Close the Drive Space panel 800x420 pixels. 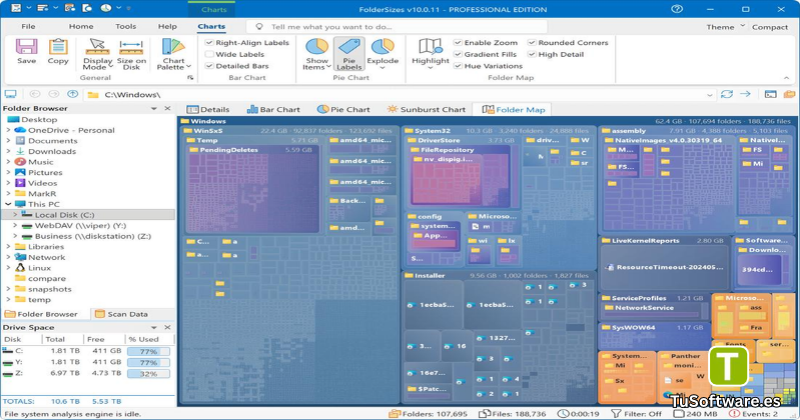point(167,327)
